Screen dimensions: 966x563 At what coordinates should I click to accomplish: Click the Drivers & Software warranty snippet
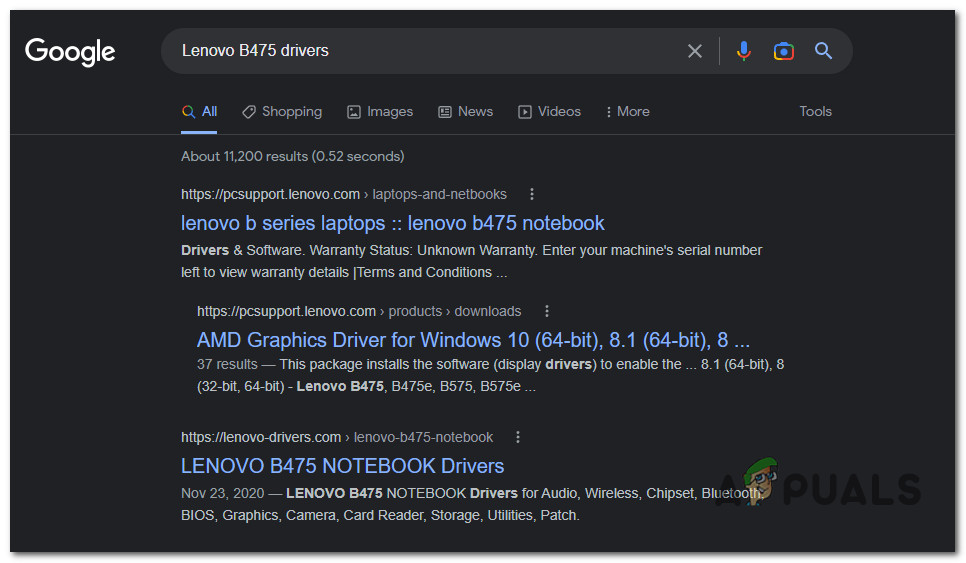471,261
